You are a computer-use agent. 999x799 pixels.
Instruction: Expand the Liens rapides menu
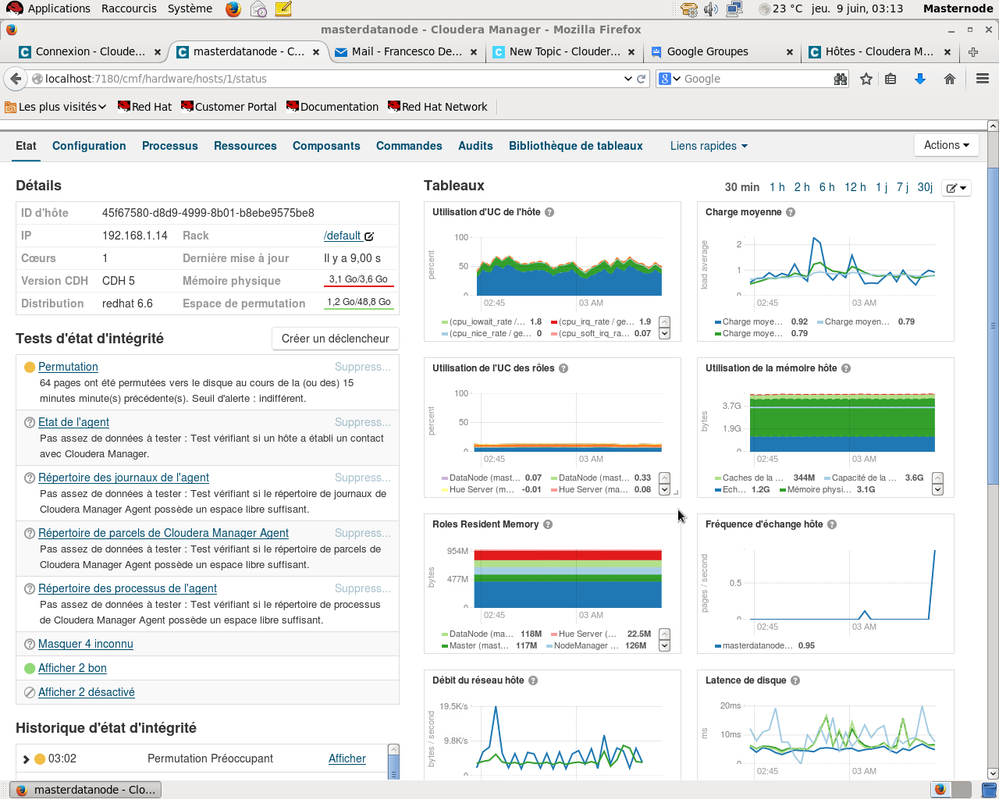click(x=708, y=146)
